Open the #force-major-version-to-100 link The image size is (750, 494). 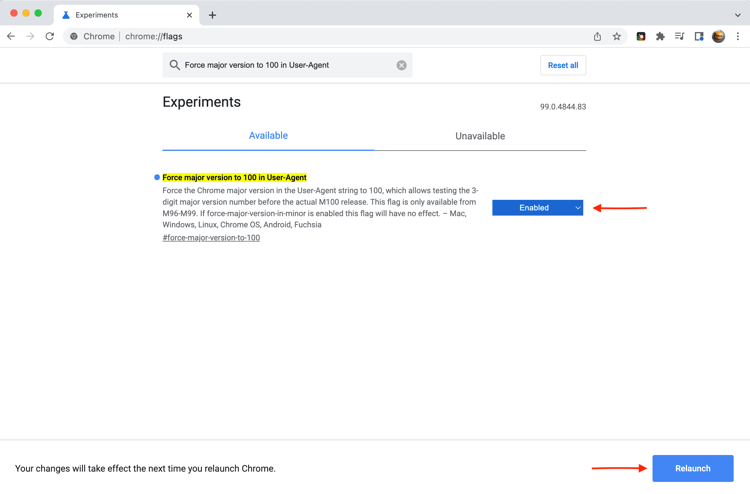(211, 238)
